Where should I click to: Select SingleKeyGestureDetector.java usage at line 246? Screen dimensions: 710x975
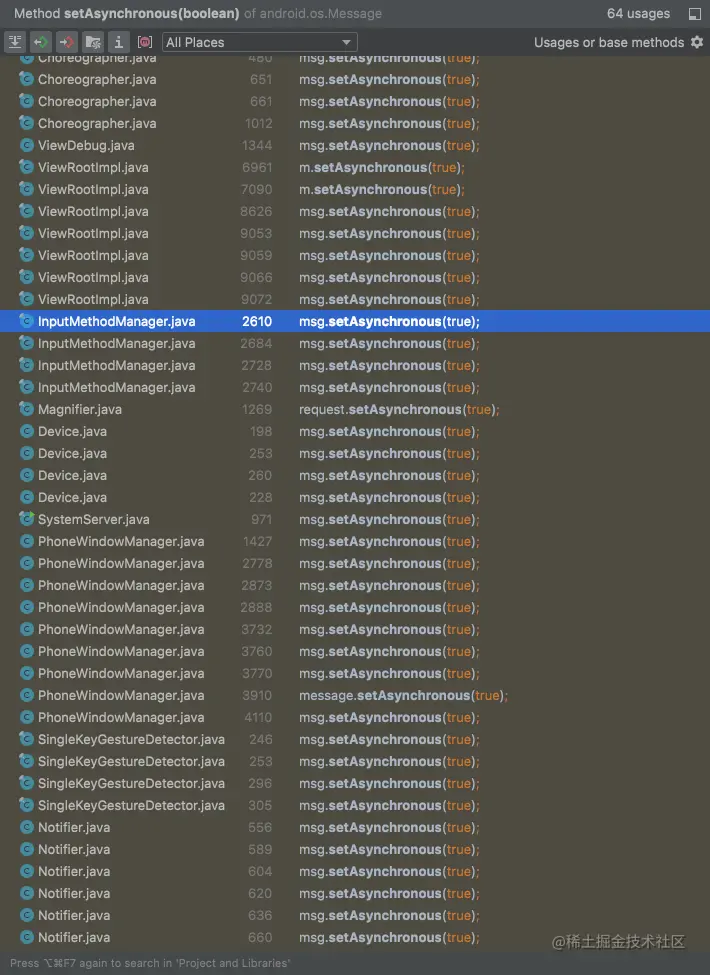pyautogui.click(x=355, y=740)
